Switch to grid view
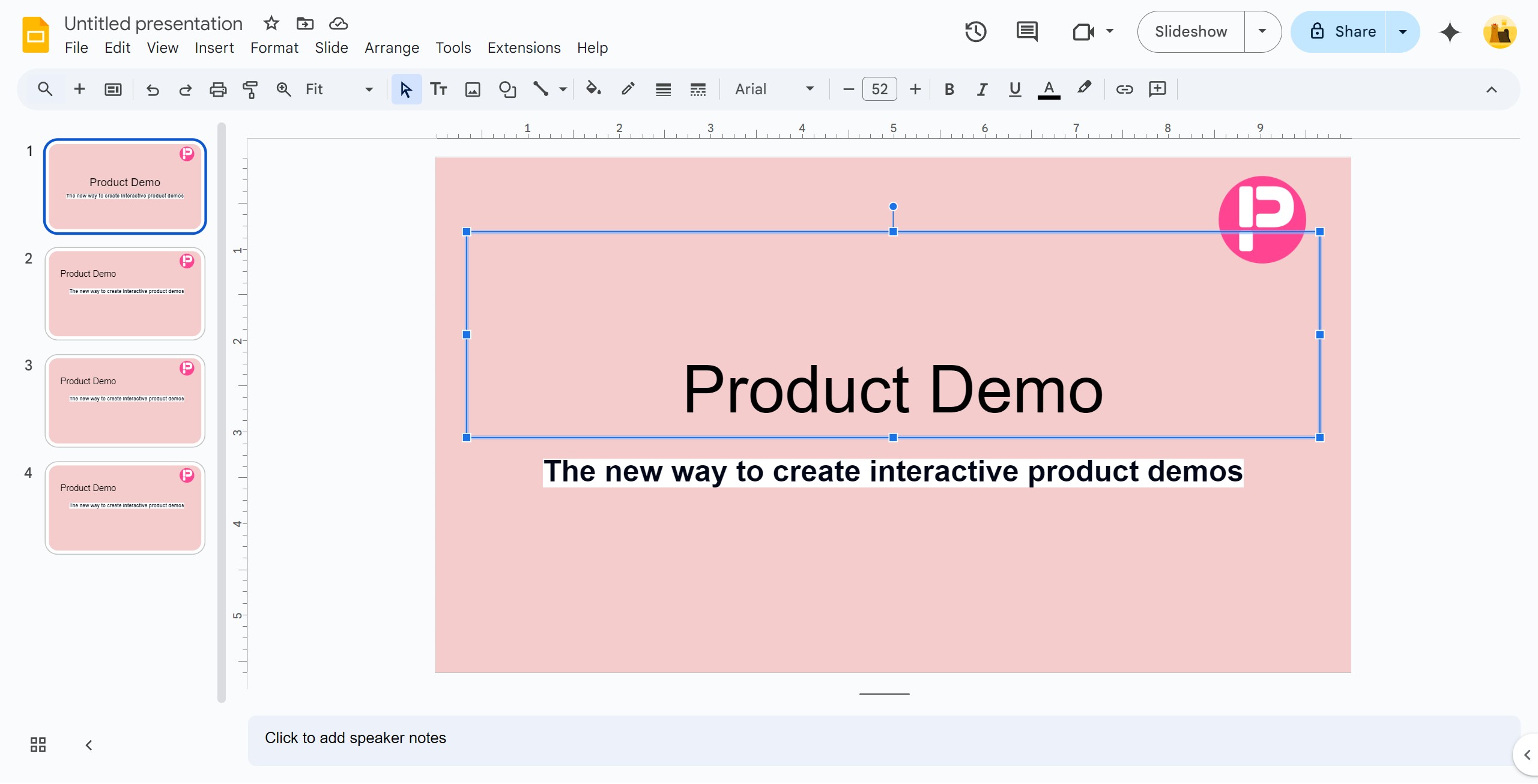Image resolution: width=1538 pixels, height=784 pixels. pyautogui.click(x=38, y=745)
